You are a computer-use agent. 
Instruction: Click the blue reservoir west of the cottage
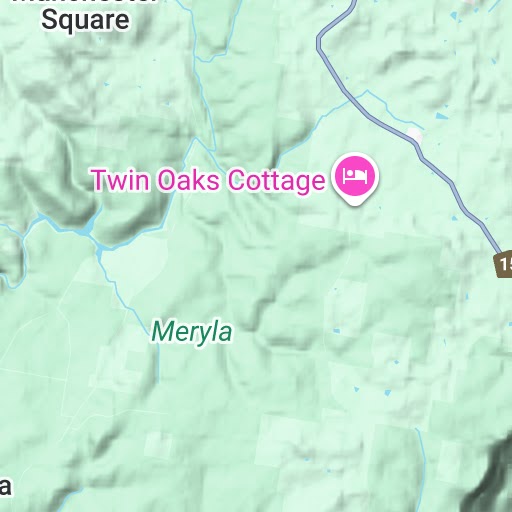click(87, 230)
